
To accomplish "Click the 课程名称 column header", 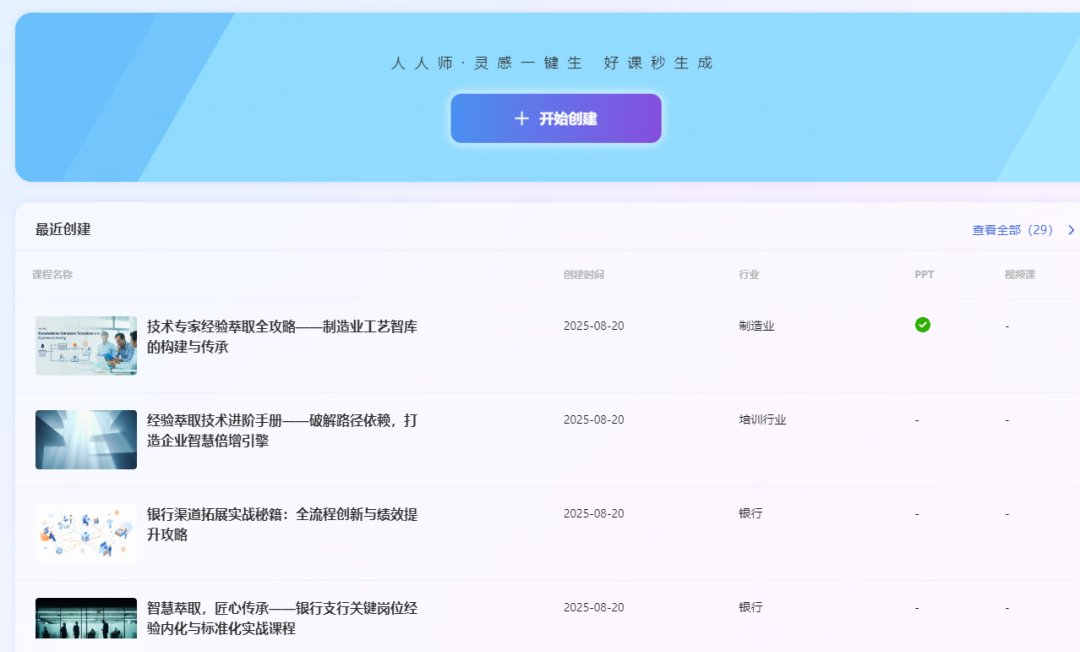I will (52, 274).
